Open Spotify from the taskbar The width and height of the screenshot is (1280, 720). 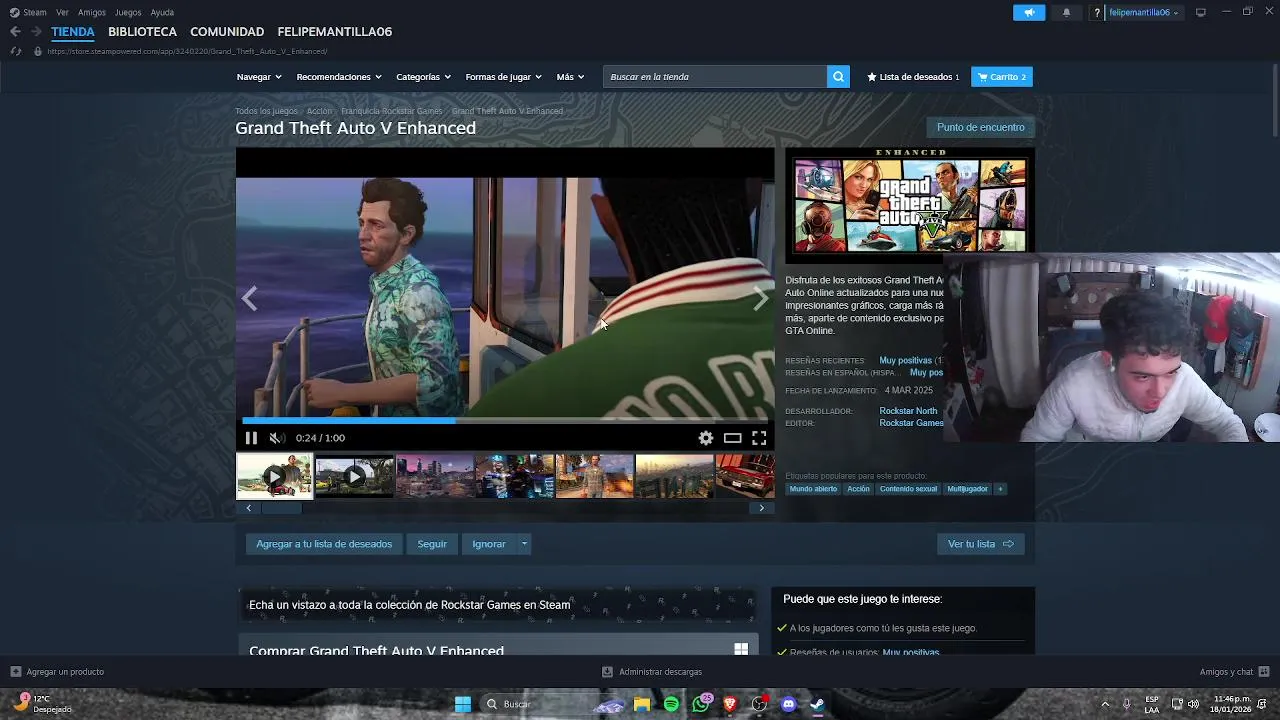671,704
